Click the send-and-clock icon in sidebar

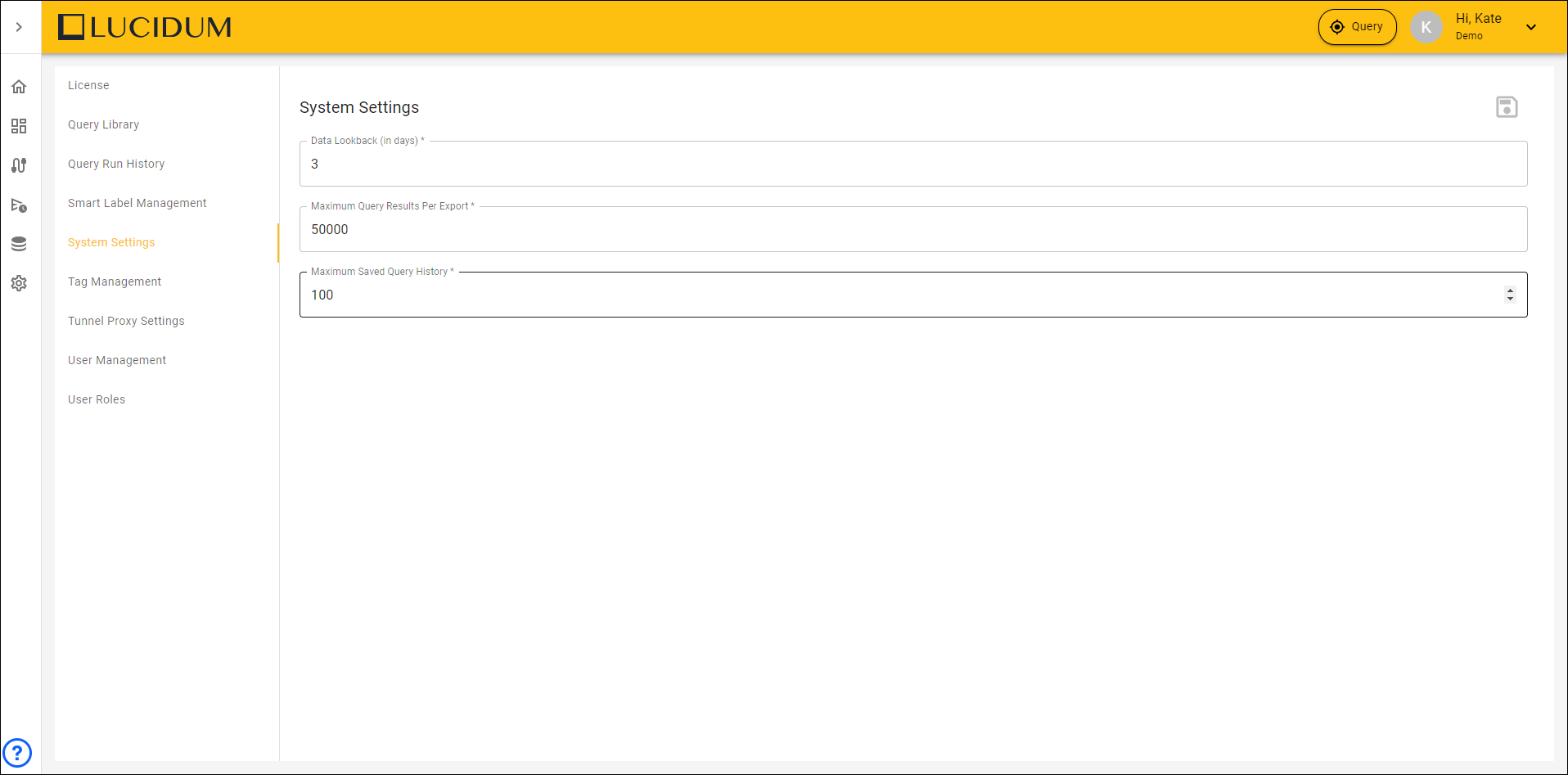[x=19, y=205]
